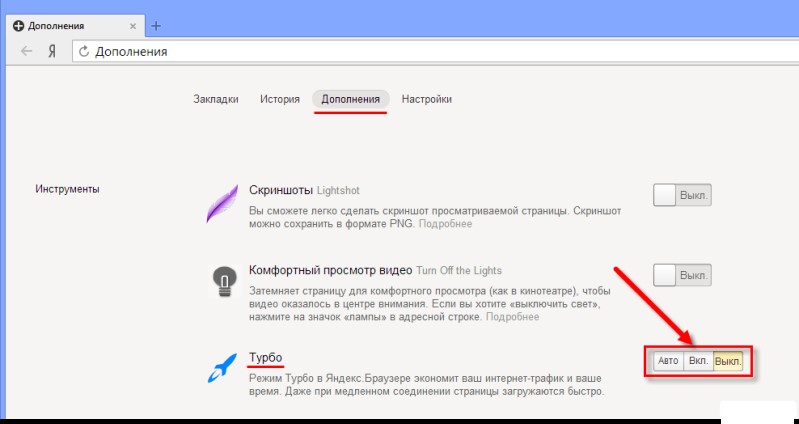Click the Lightshot name label
Screen dimensions: 799x424
pos(338,191)
